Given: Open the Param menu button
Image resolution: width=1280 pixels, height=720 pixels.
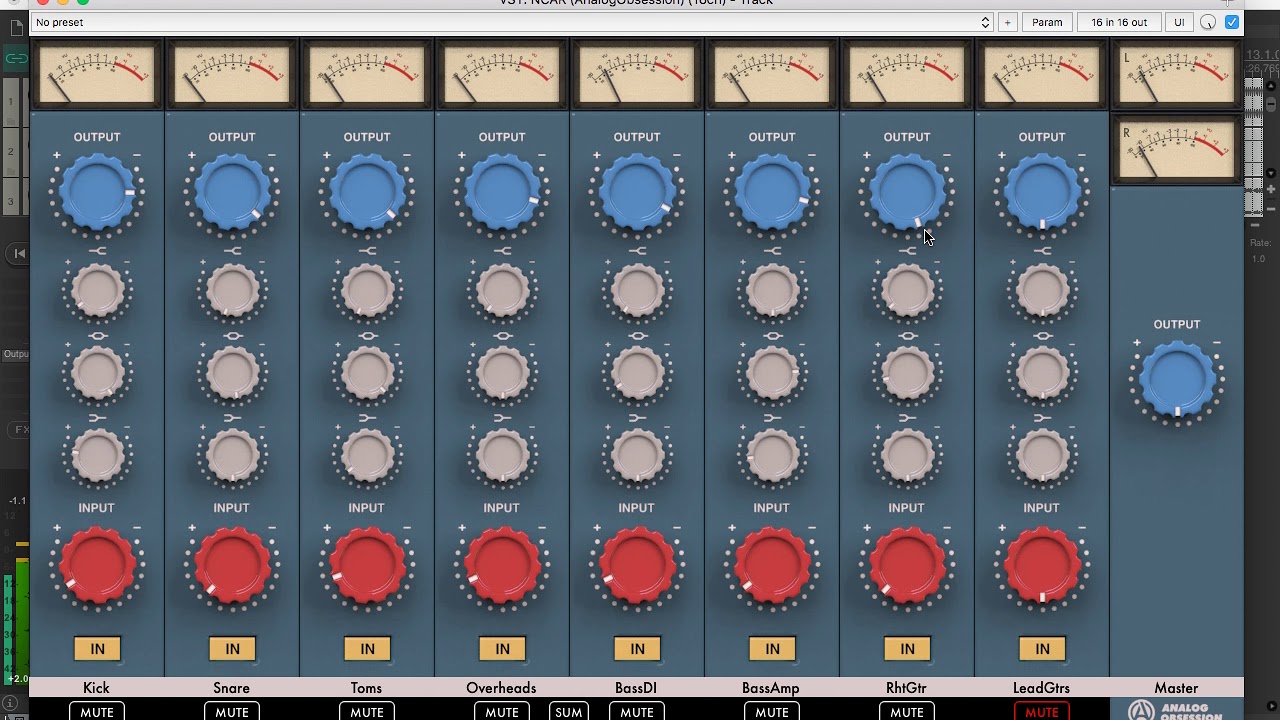Looking at the screenshot, I should (x=1047, y=22).
